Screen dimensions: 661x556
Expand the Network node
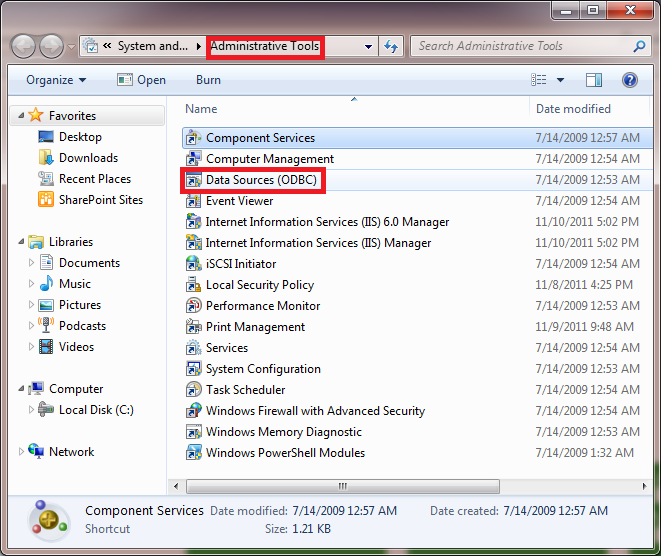click(21, 452)
